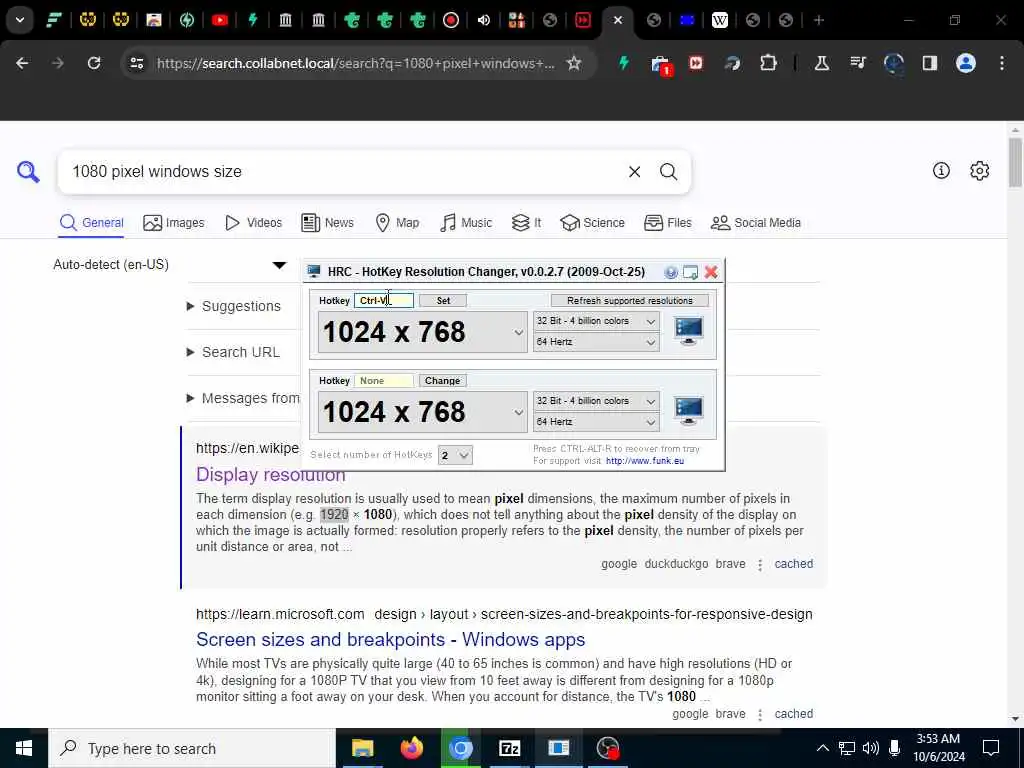The image size is (1024, 768).
Task: Click the browser address bar URL
Action: tap(356, 63)
